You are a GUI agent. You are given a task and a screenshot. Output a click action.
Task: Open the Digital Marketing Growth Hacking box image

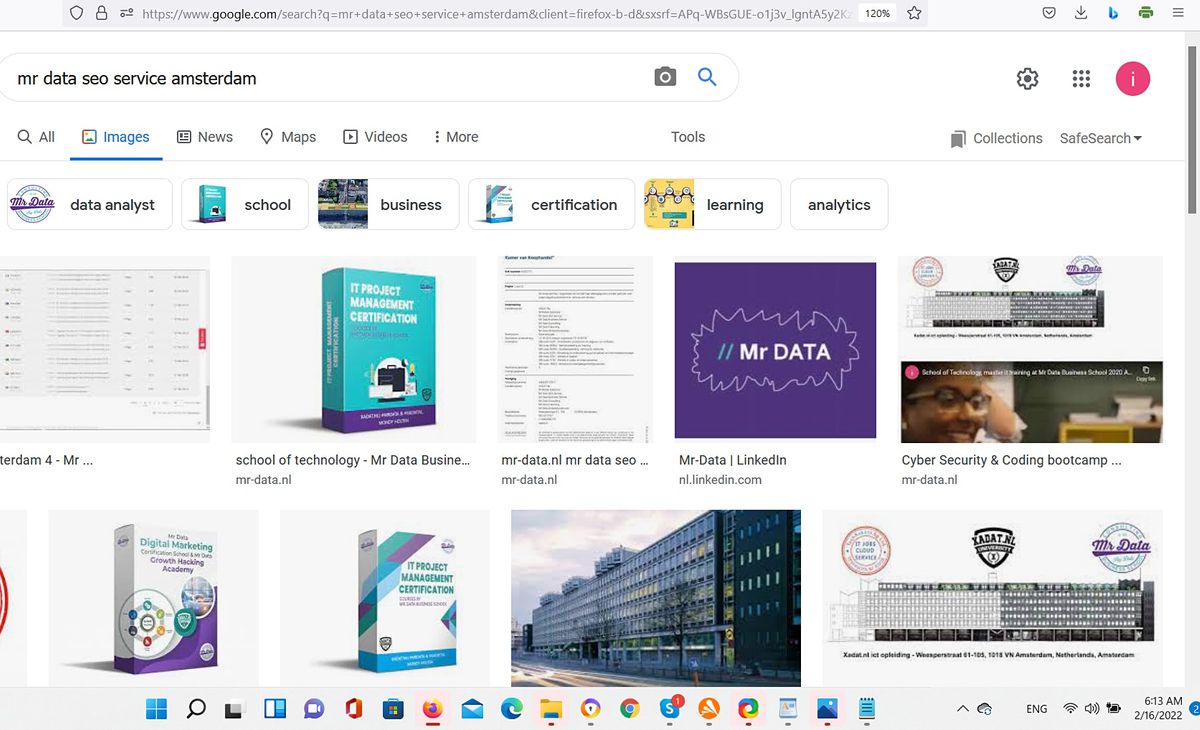[x=153, y=597]
